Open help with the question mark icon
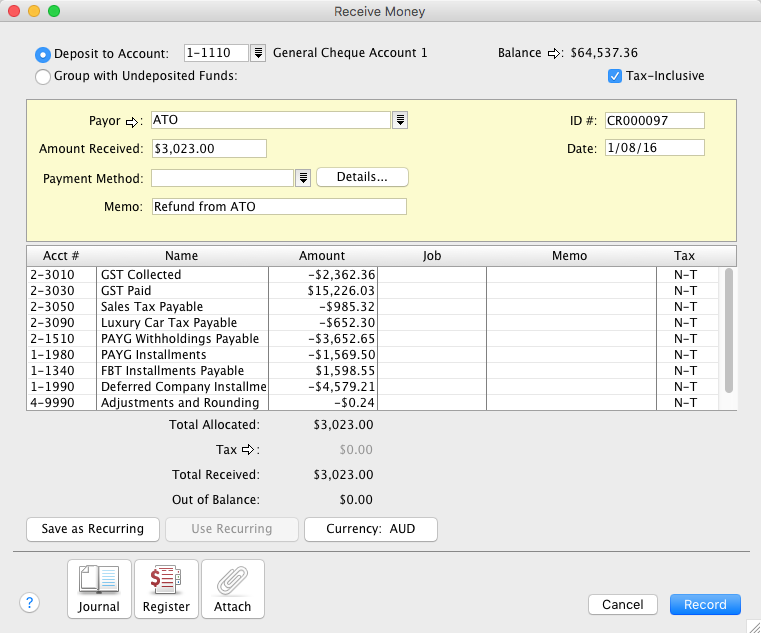 point(30,603)
